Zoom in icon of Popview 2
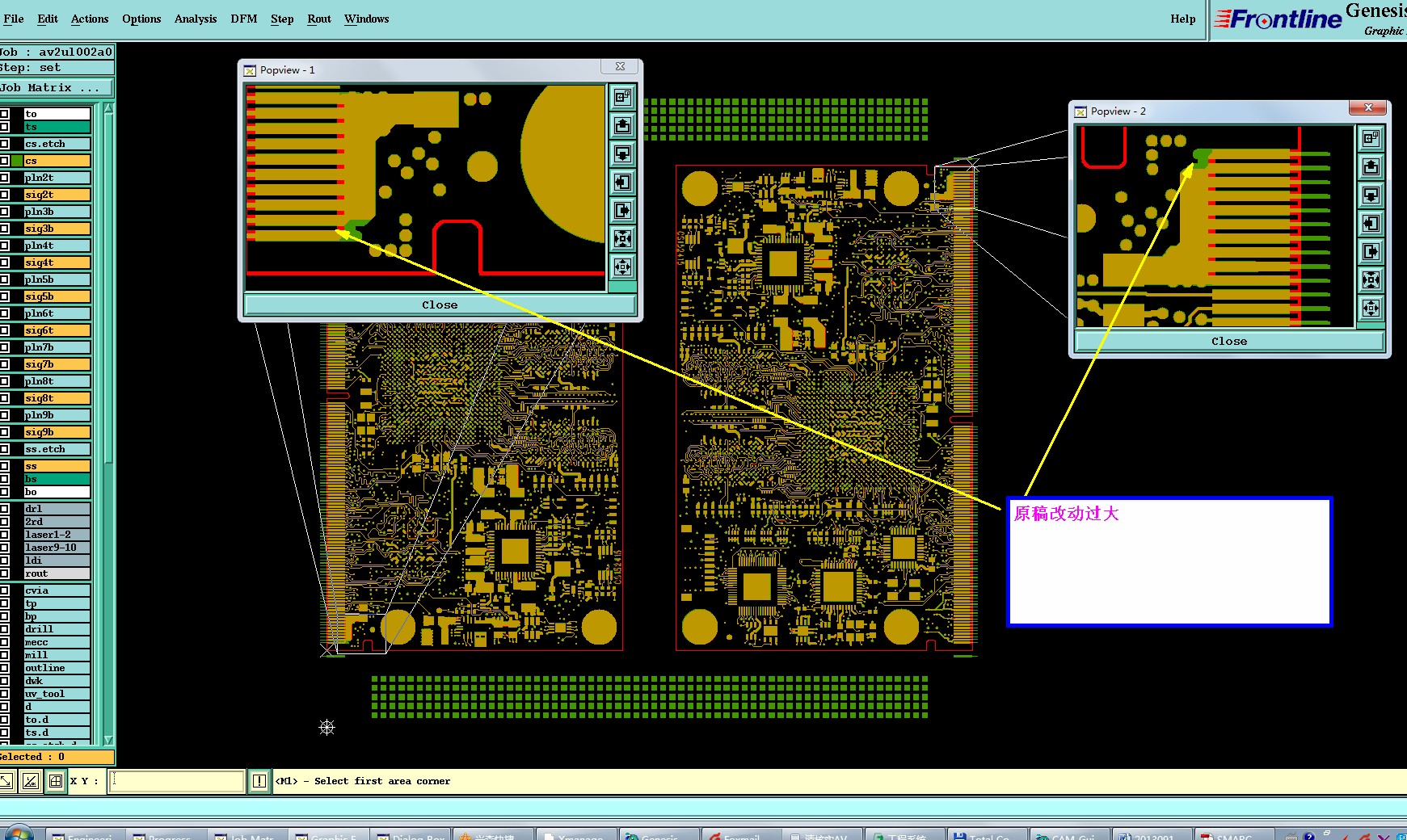The height and width of the screenshot is (840, 1407). click(1371, 279)
